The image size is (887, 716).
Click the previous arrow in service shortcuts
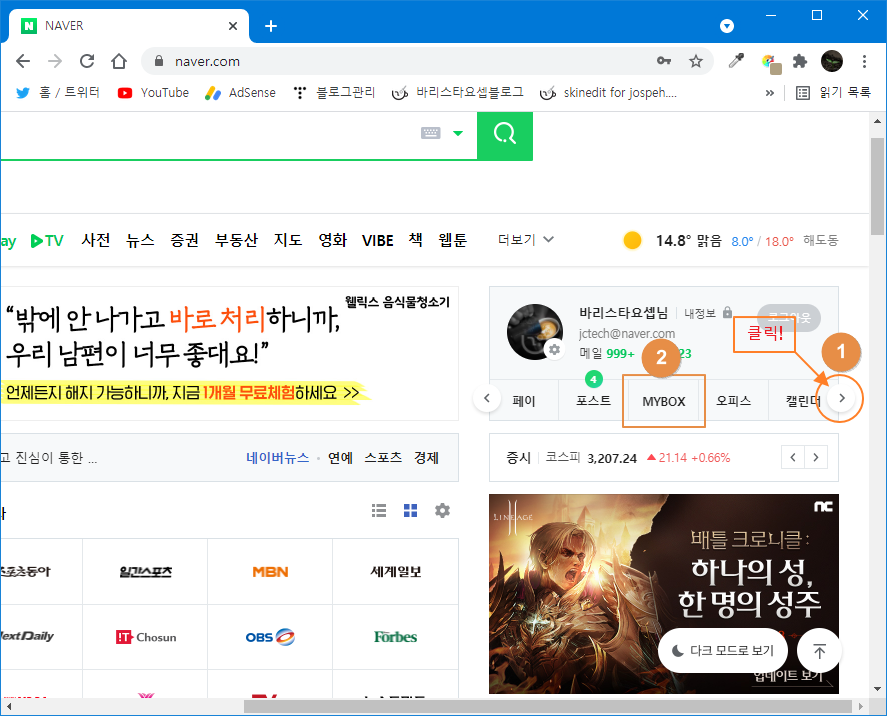(486, 398)
